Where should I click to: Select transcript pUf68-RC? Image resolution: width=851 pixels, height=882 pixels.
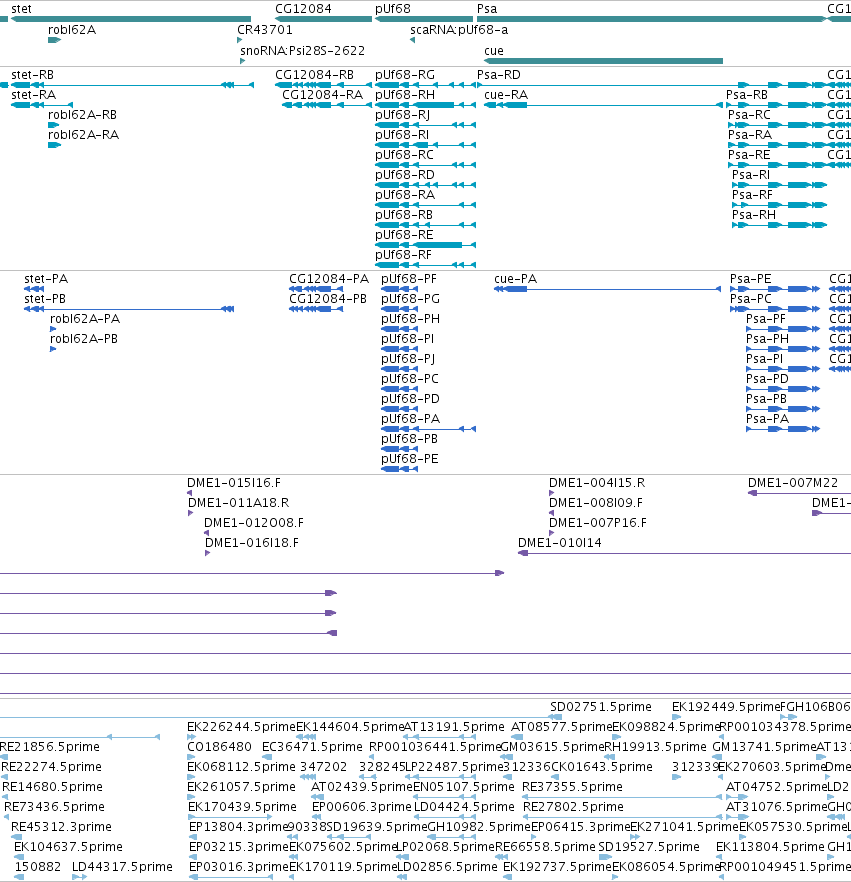(426, 165)
